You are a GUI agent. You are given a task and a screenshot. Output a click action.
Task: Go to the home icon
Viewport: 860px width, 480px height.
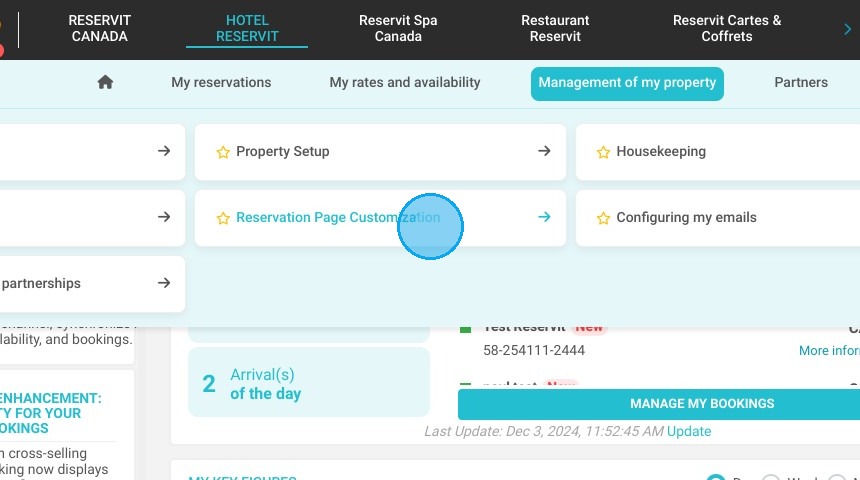(105, 82)
